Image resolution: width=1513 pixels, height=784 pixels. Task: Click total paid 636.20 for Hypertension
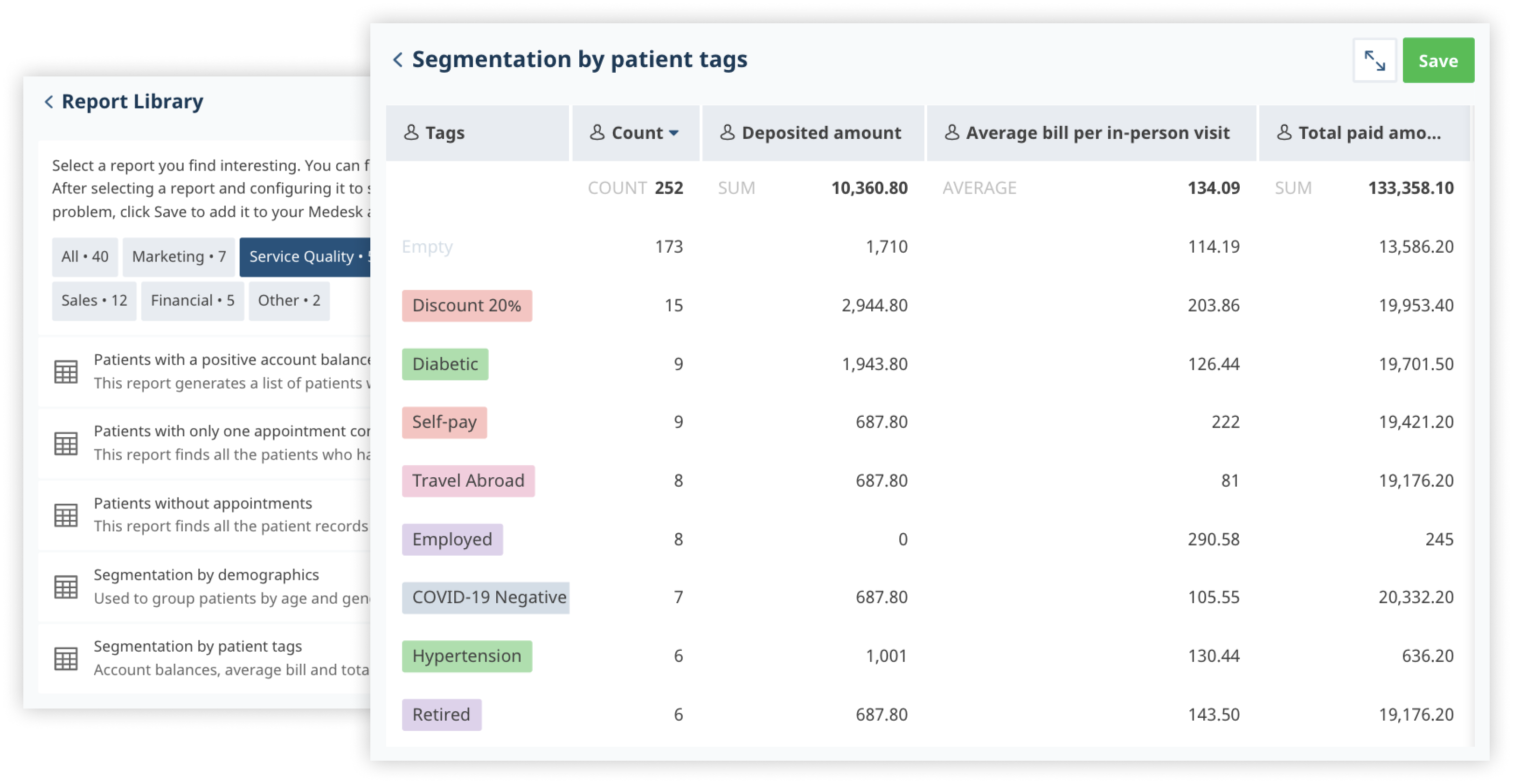pos(1427,656)
